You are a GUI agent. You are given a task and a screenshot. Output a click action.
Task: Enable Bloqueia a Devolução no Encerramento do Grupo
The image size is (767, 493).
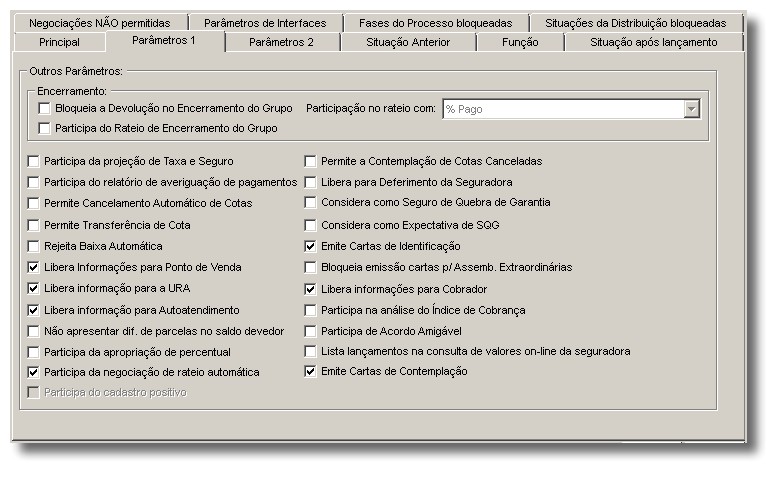(44, 108)
